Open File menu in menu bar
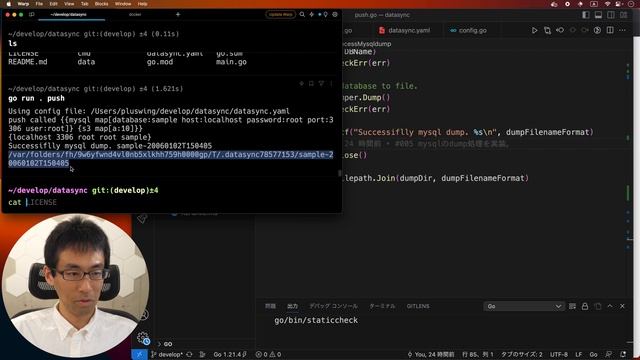640x360 pixels. coord(39,4)
